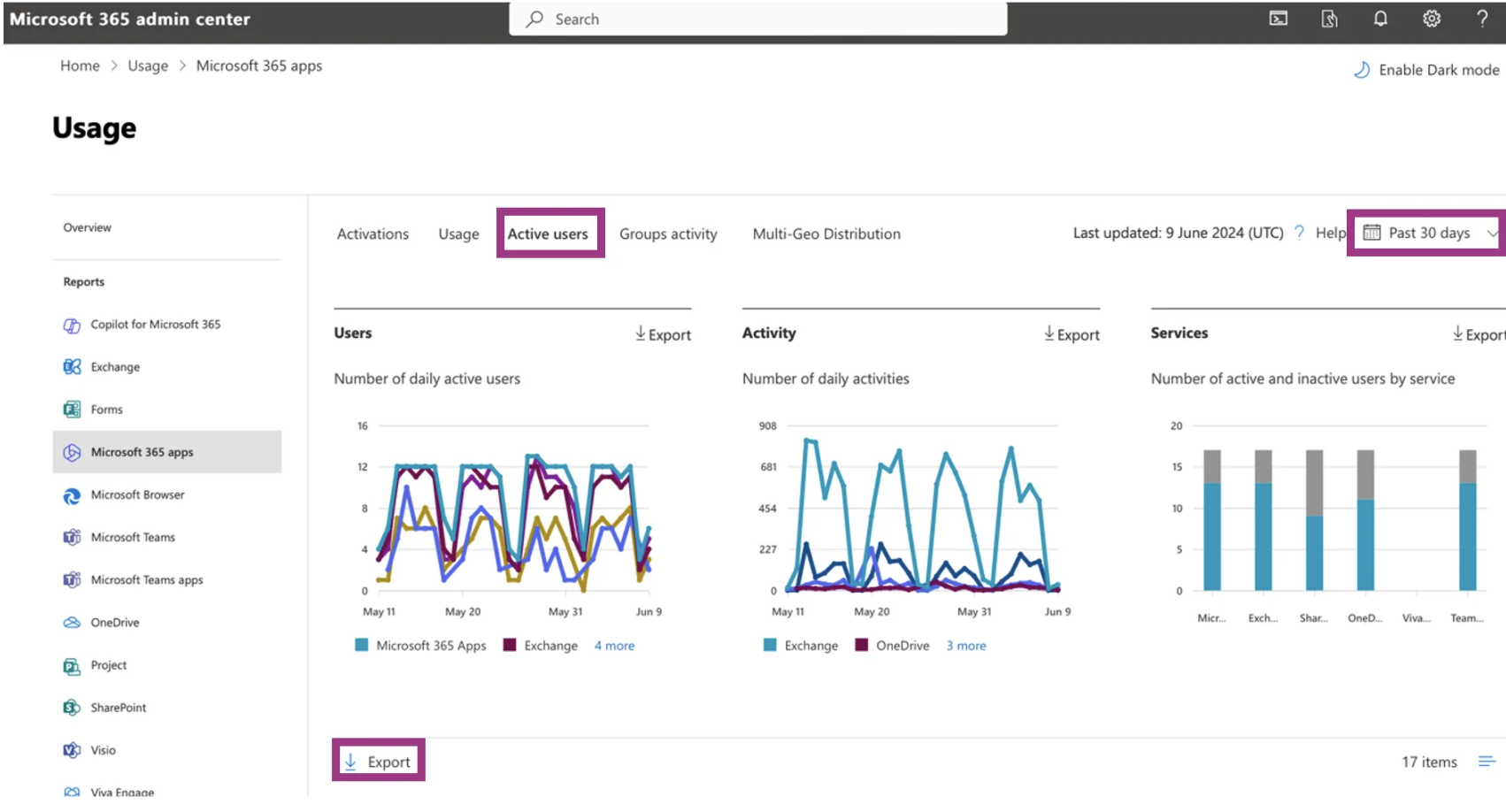The width and height of the screenshot is (1506, 812).
Task: Click the Forms report icon
Action: (x=72, y=410)
